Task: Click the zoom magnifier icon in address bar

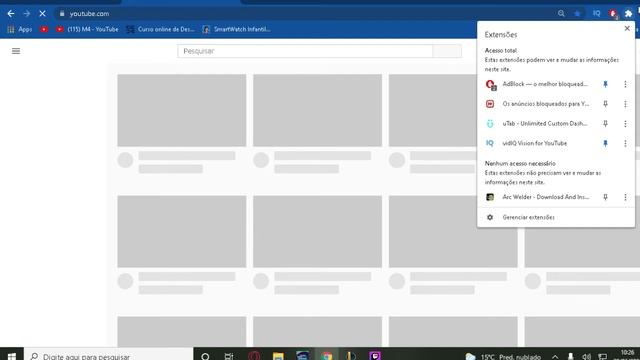Action: point(561,13)
